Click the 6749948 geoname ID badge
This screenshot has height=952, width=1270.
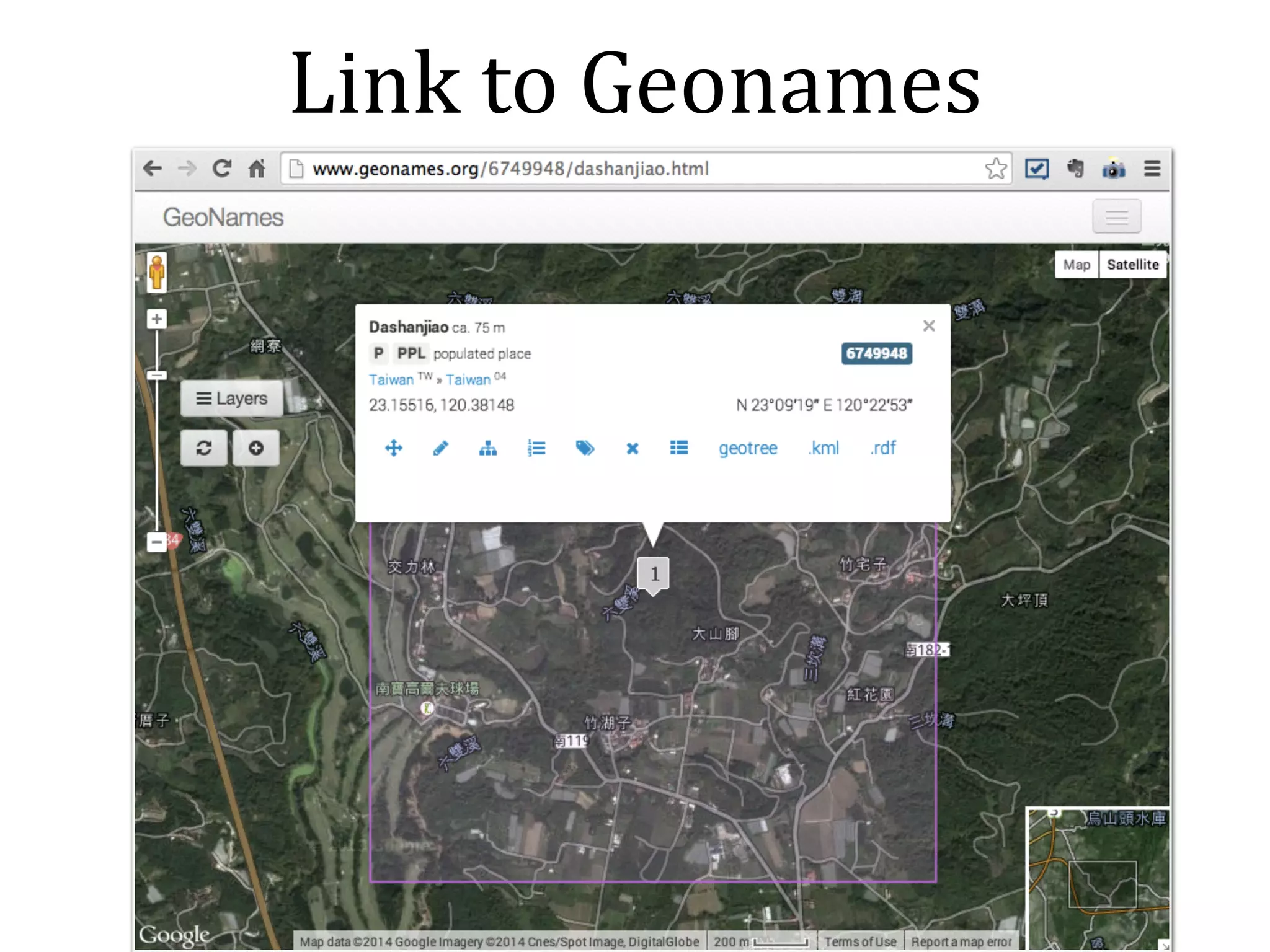[876, 354]
